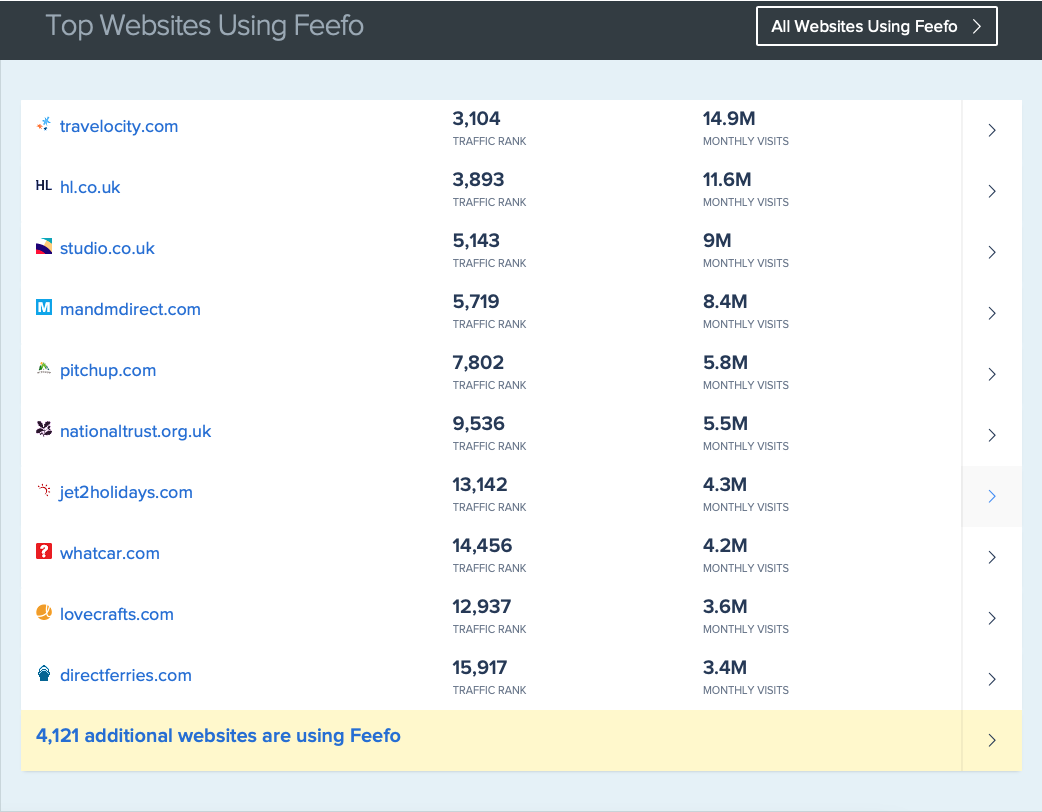This screenshot has height=812, width=1042.
Task: Select the 3.6M monthly visits value
Action: point(725,607)
